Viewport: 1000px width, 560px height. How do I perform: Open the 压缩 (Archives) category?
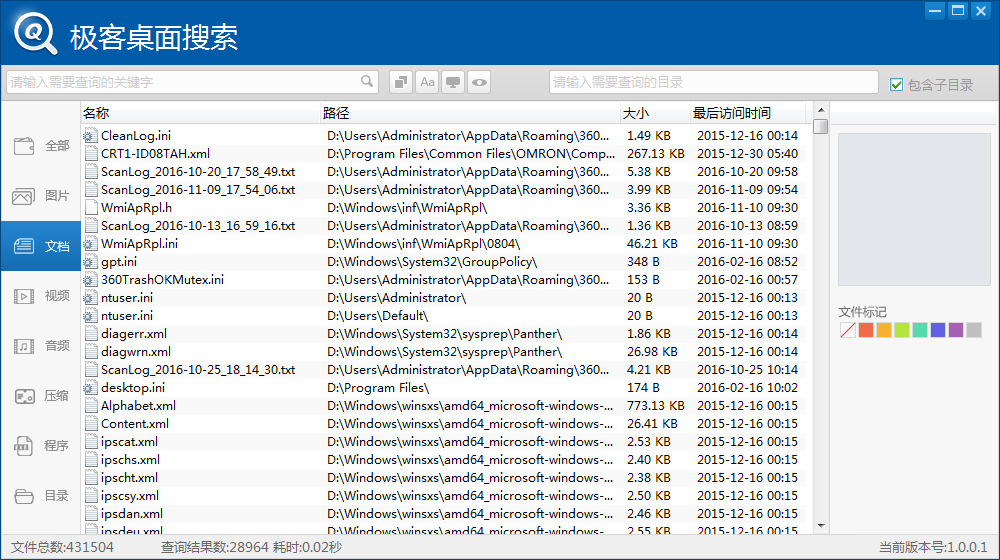41,396
